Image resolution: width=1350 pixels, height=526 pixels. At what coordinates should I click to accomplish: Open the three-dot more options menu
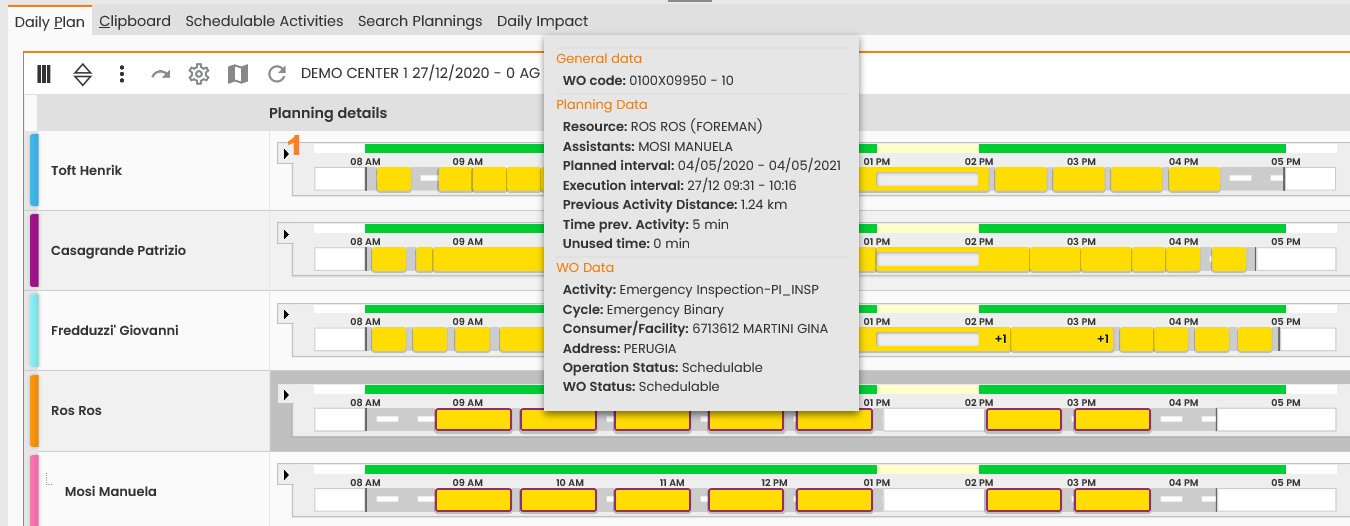pyautogui.click(x=122, y=74)
